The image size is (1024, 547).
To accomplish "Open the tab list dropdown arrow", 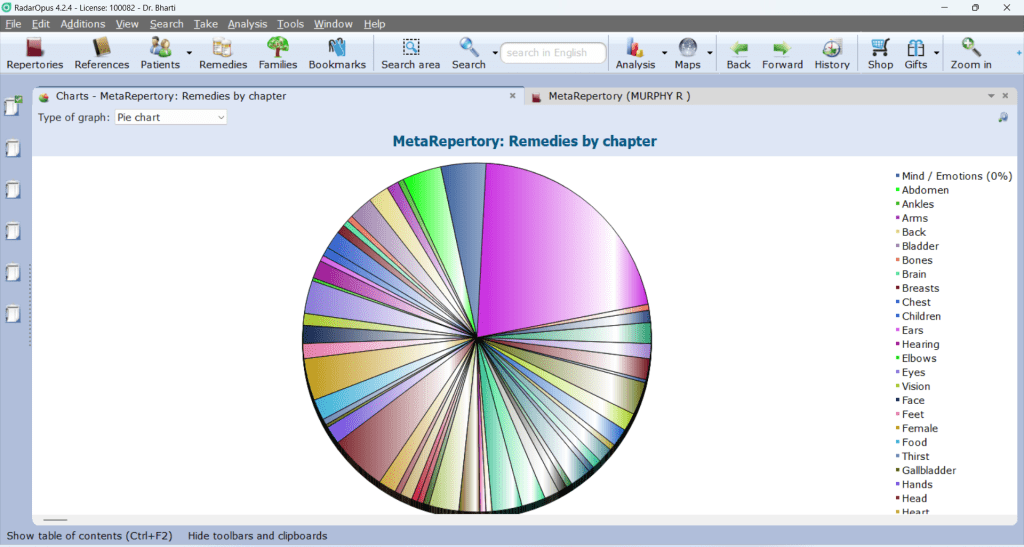I will 991,96.
